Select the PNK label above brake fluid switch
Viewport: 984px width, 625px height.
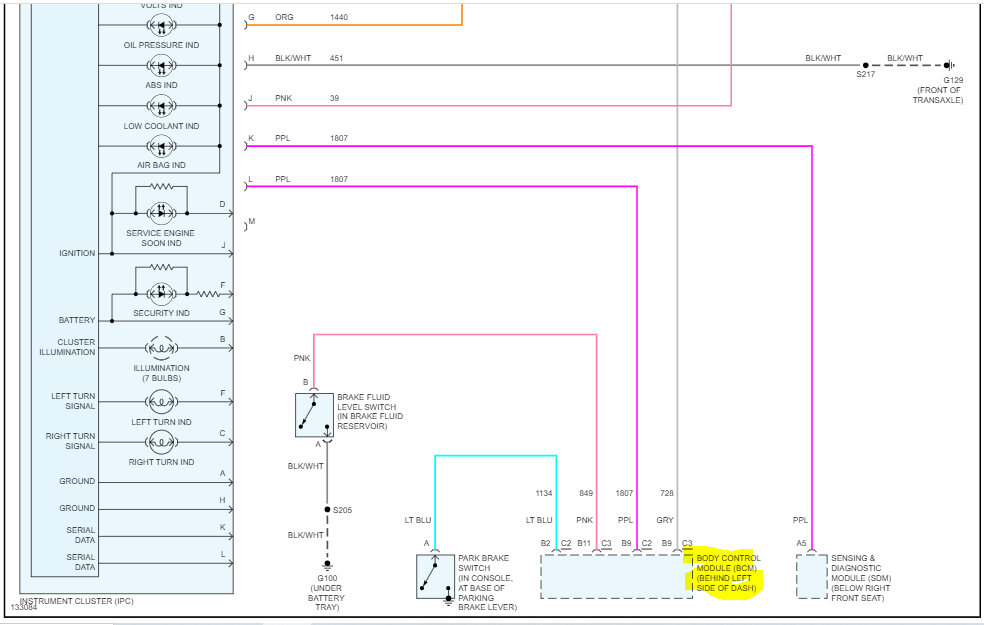click(x=302, y=358)
